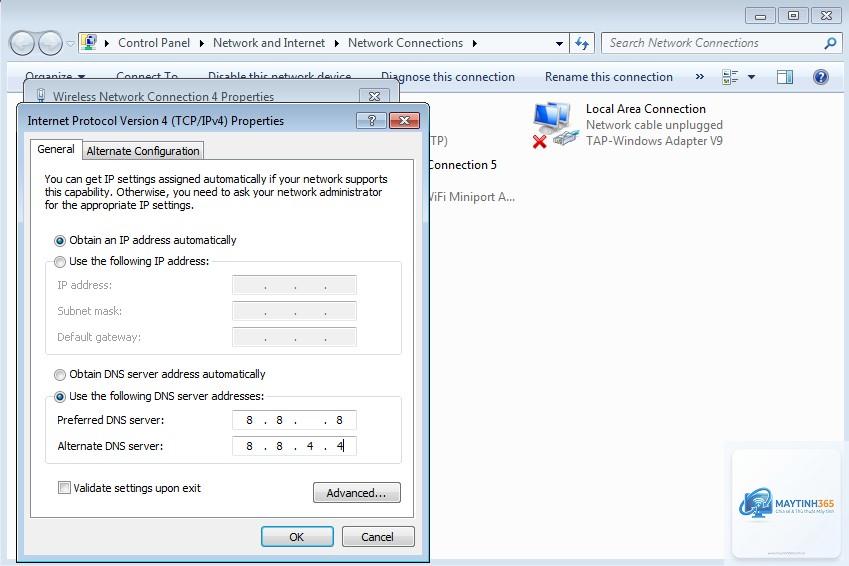
Task: Maximize the Network Connections window
Action: click(x=793, y=16)
